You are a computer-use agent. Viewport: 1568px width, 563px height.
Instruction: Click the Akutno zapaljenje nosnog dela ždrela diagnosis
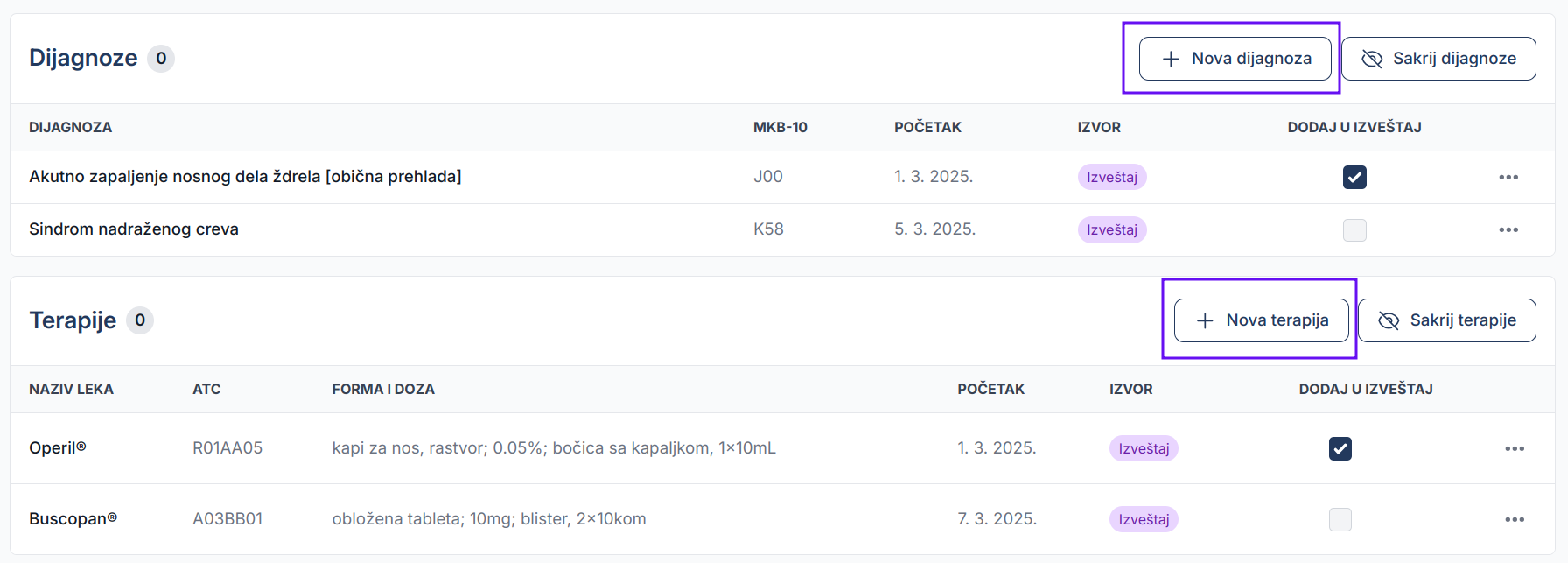click(x=245, y=176)
